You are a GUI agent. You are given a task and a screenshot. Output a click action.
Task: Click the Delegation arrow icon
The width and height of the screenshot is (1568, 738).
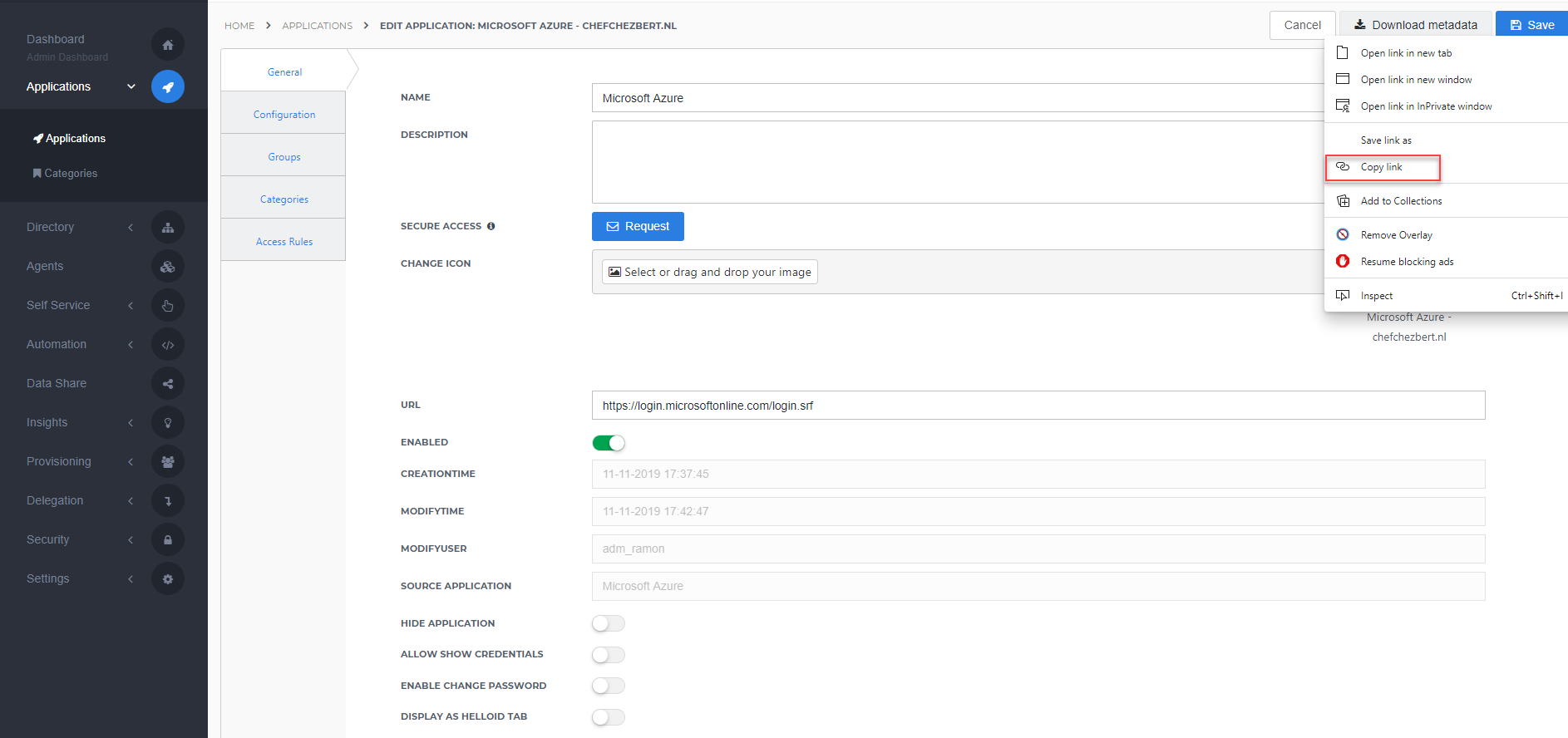pos(167,501)
